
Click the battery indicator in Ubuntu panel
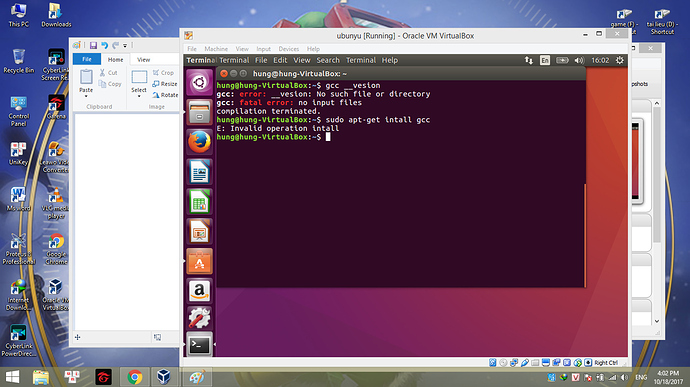pyautogui.click(x=562, y=60)
